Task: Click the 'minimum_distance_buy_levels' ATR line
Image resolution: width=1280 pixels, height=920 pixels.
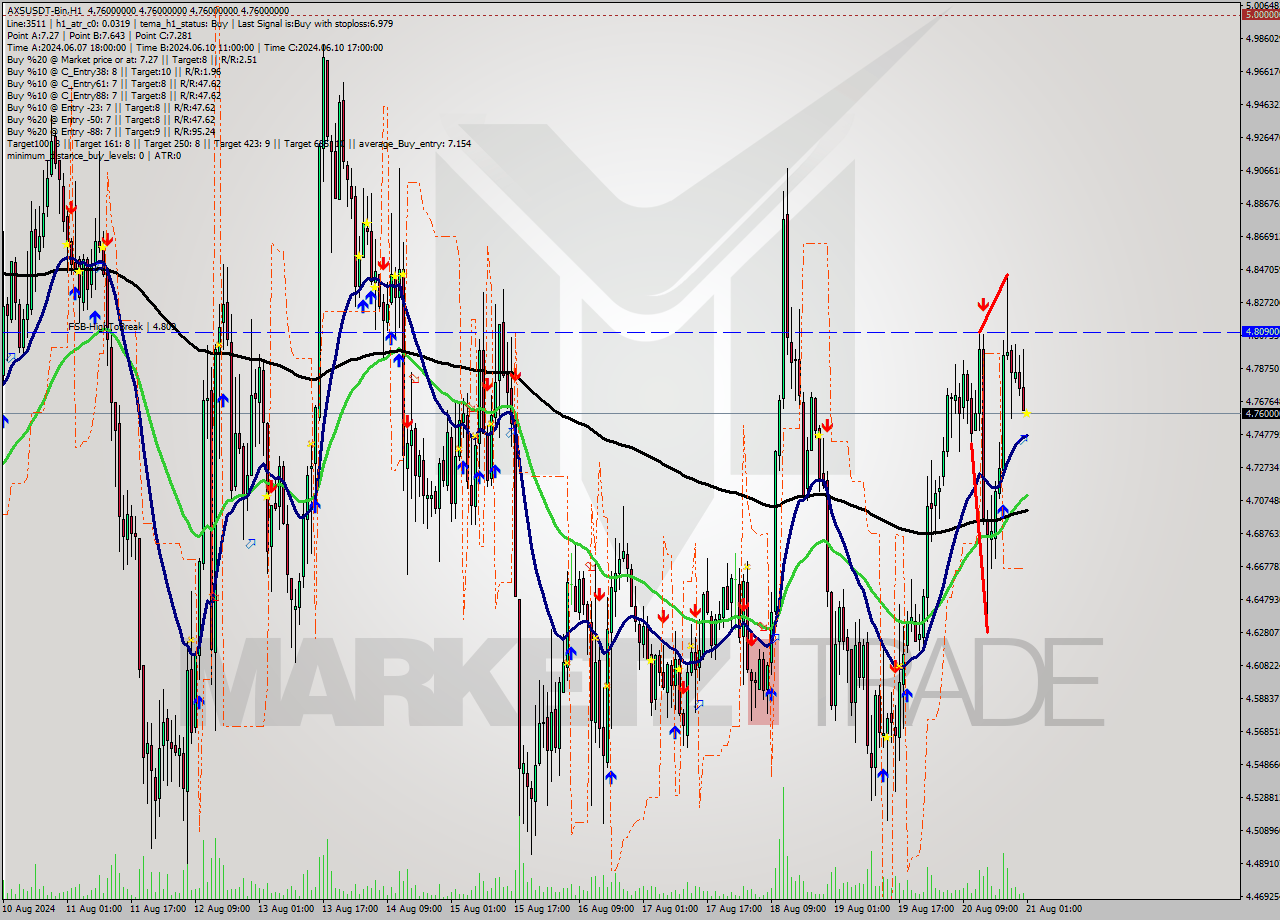Action: [x=93, y=155]
